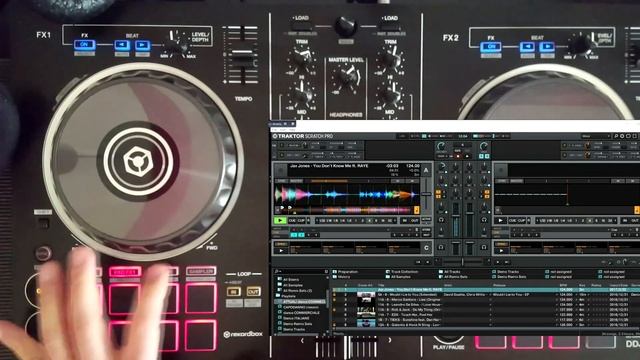This screenshot has height=360, width=640.
Task: Click the browser search magnifier icon
Action: click(x=277, y=271)
